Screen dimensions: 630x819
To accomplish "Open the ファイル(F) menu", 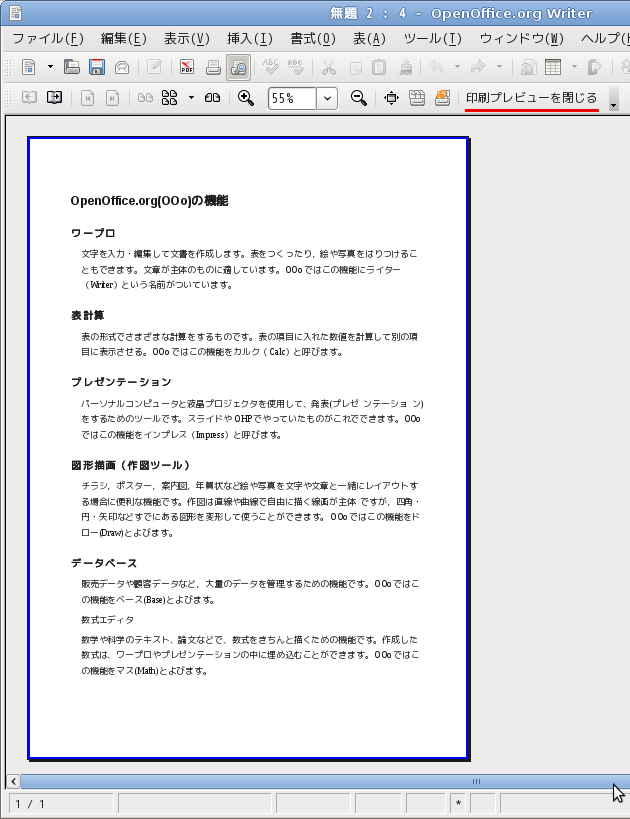I will [48, 39].
